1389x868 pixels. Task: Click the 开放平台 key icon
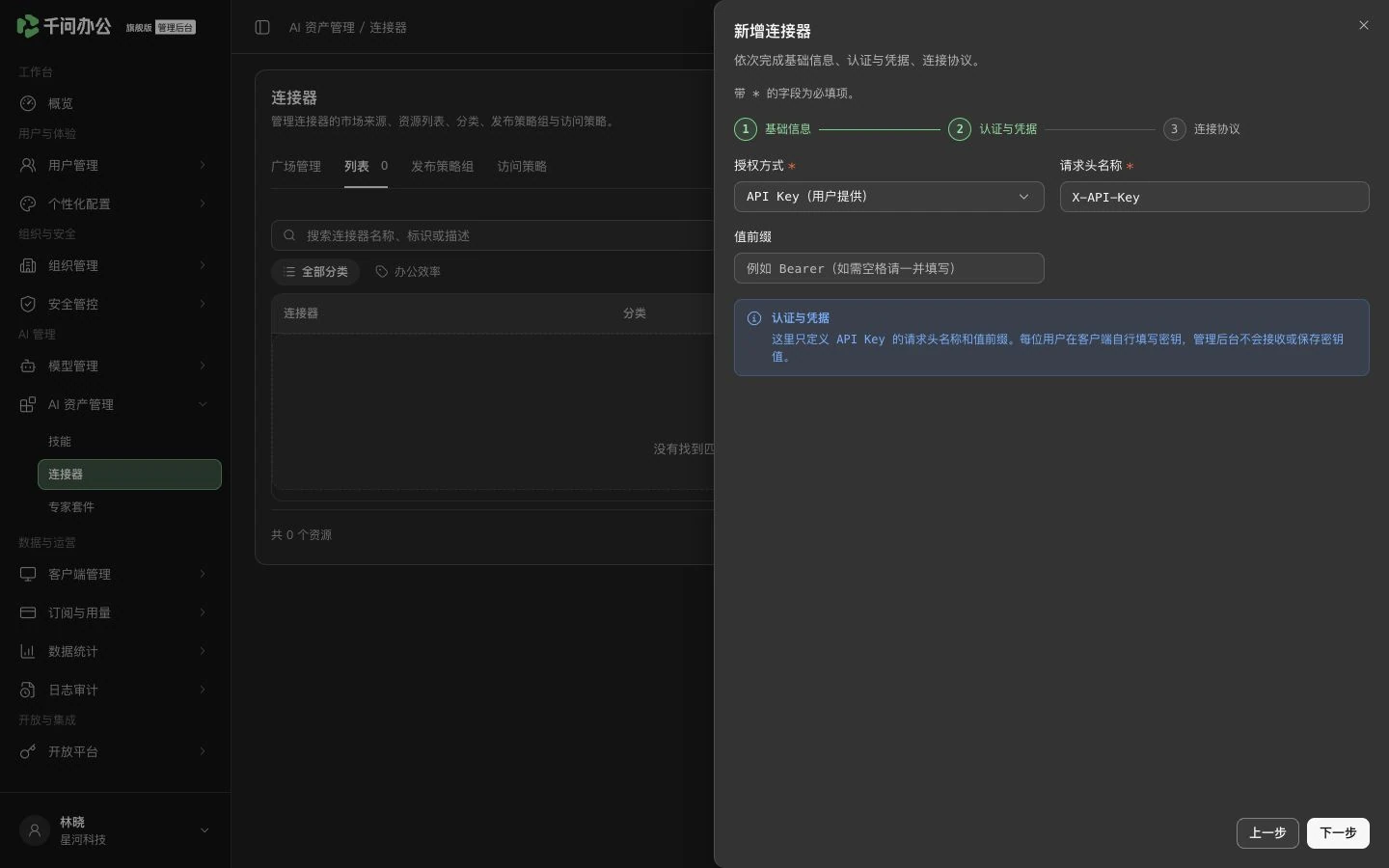pyautogui.click(x=28, y=751)
